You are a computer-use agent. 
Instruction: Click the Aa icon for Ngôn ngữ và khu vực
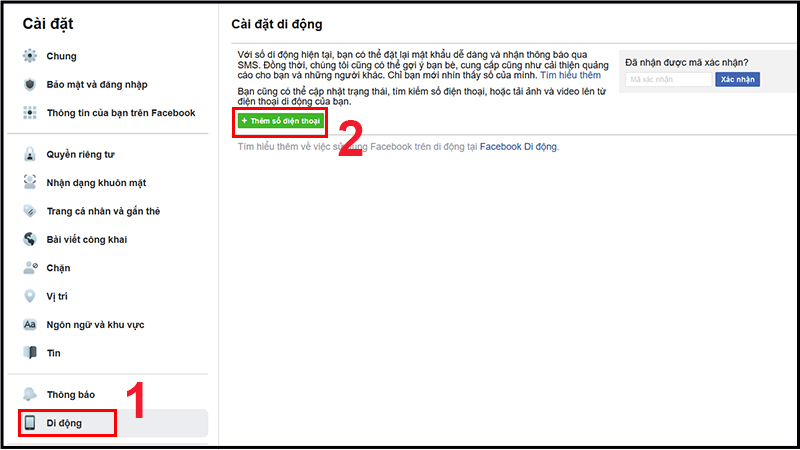pyautogui.click(x=30, y=324)
